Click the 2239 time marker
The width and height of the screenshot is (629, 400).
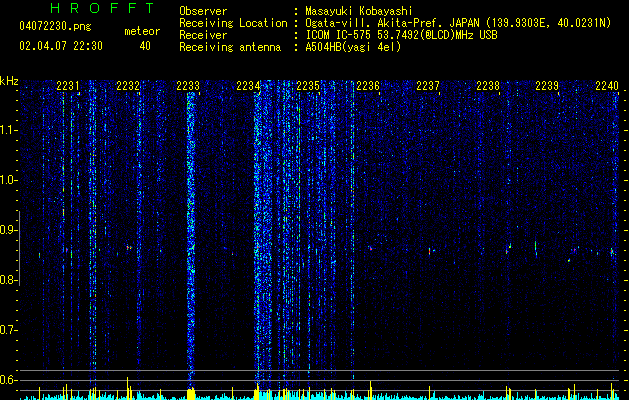(x=547, y=86)
